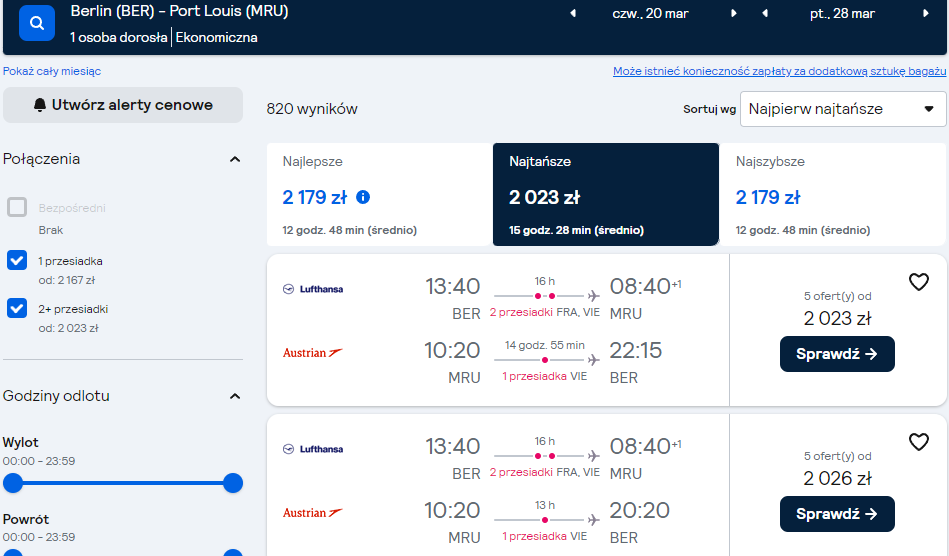Screen dimensions: 949x556
Task: Click route title Berlin (BER) – Port Louis (MRU)
Action: [179, 11]
